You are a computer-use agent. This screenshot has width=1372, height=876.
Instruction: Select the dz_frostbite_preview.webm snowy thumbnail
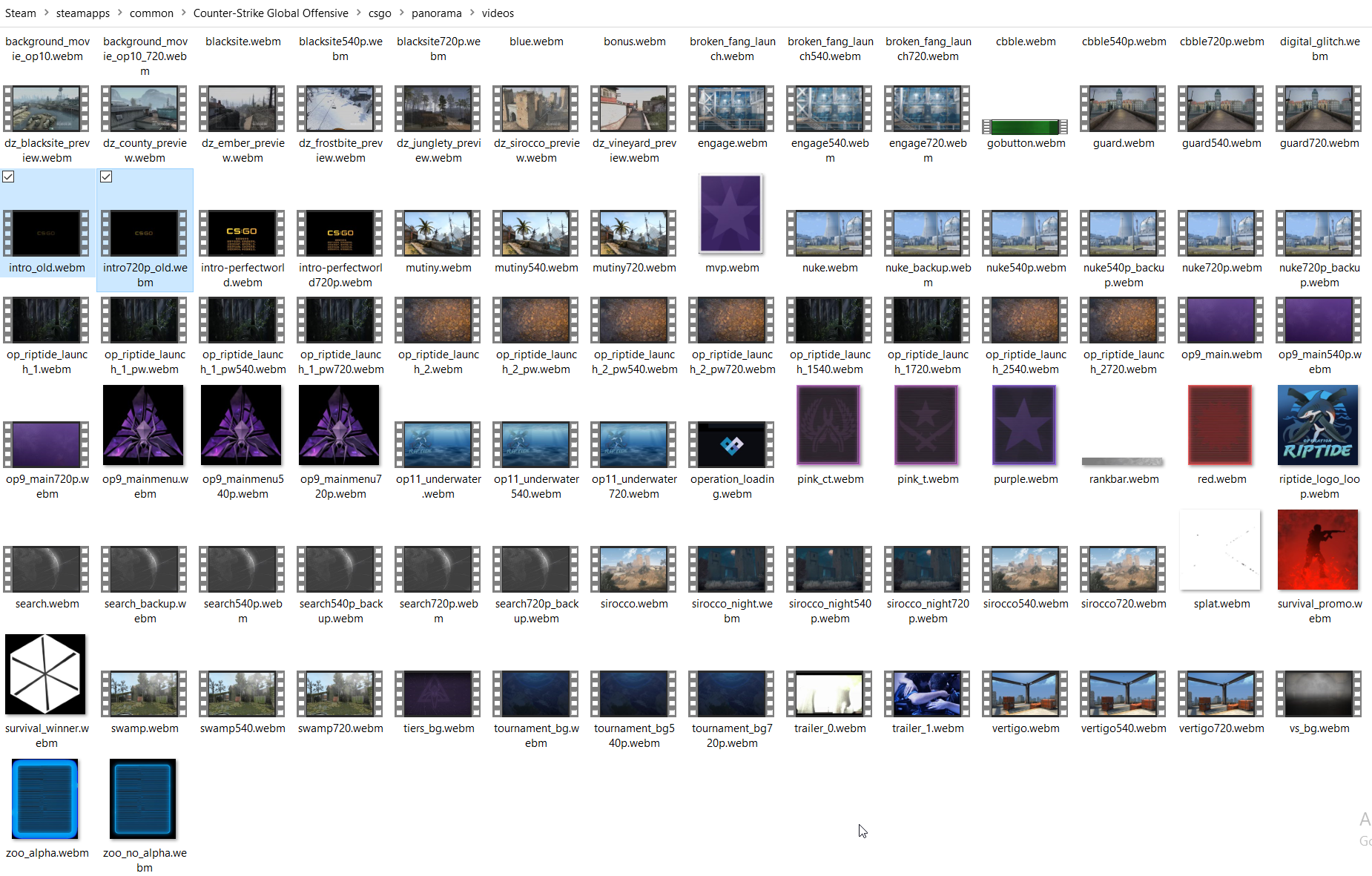(340, 108)
